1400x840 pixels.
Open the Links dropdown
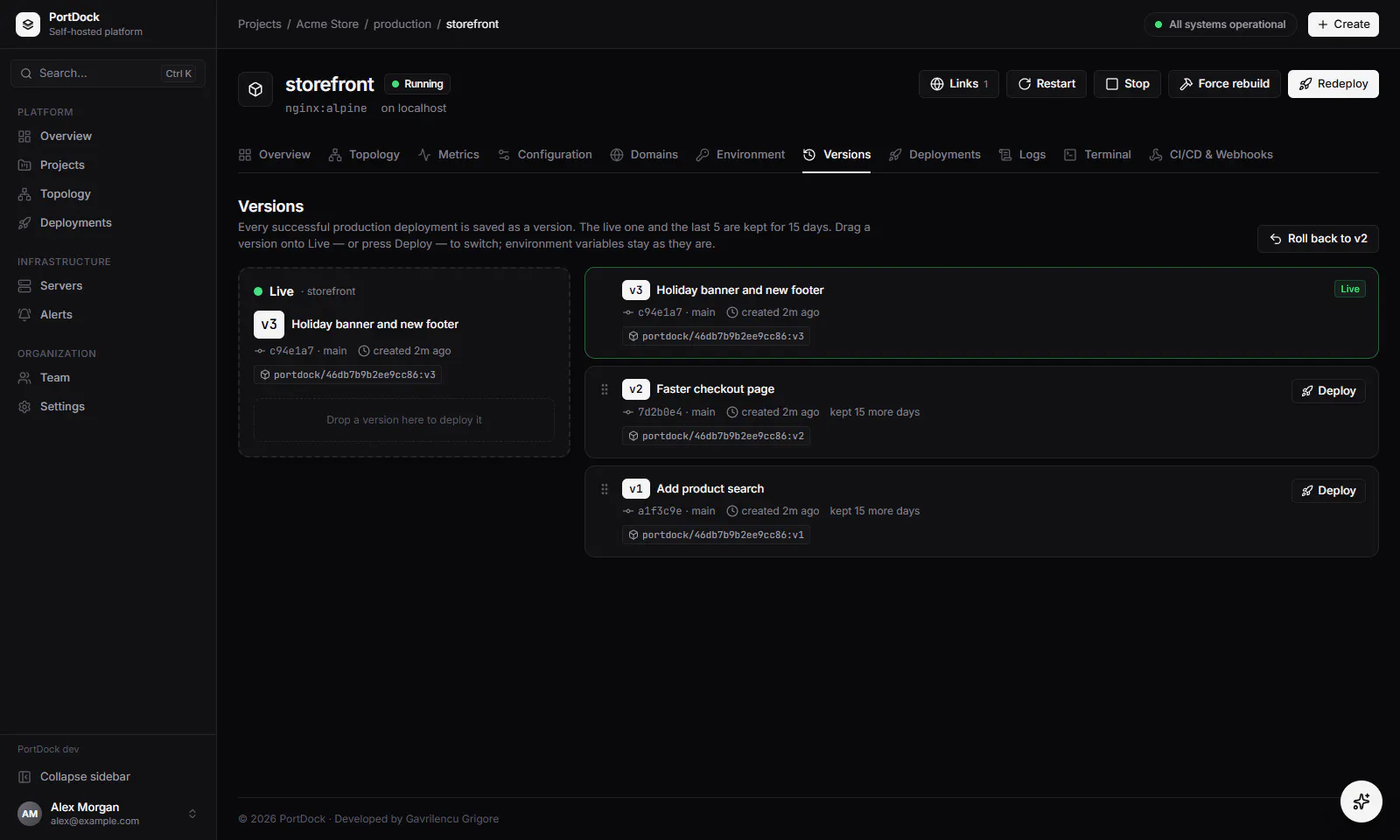tap(959, 84)
